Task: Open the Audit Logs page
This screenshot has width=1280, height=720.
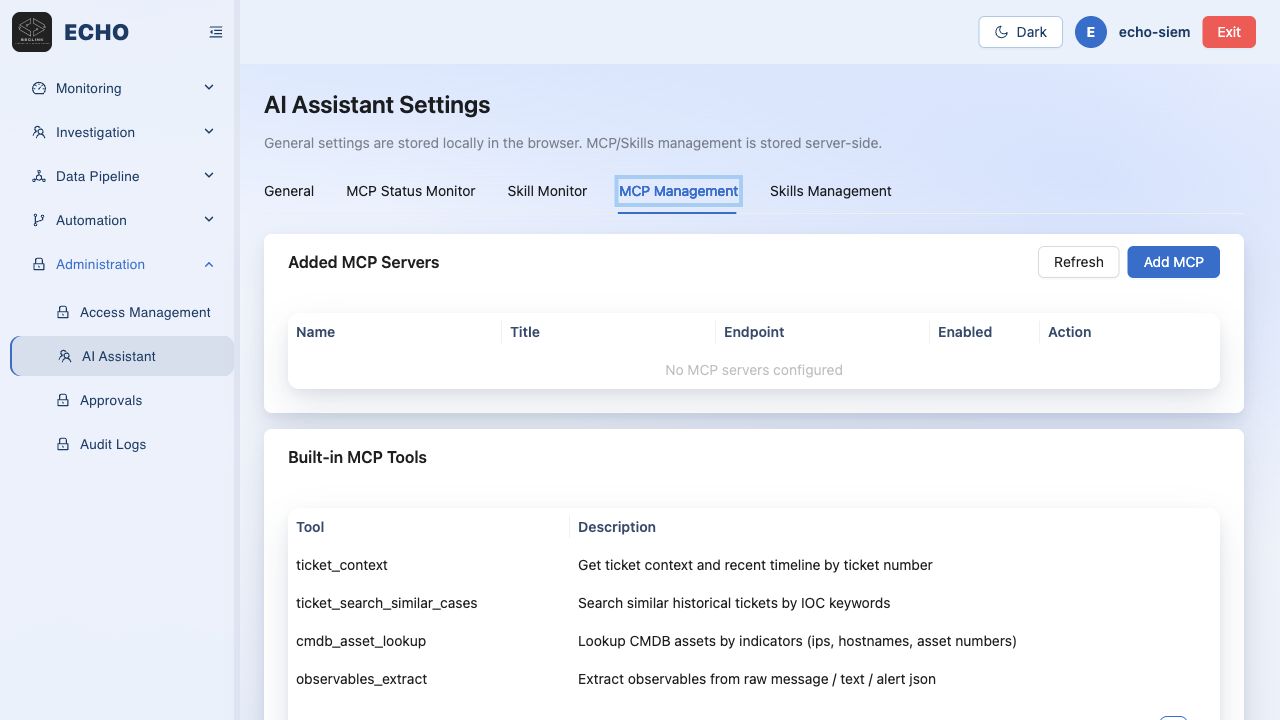Action: (x=122, y=444)
